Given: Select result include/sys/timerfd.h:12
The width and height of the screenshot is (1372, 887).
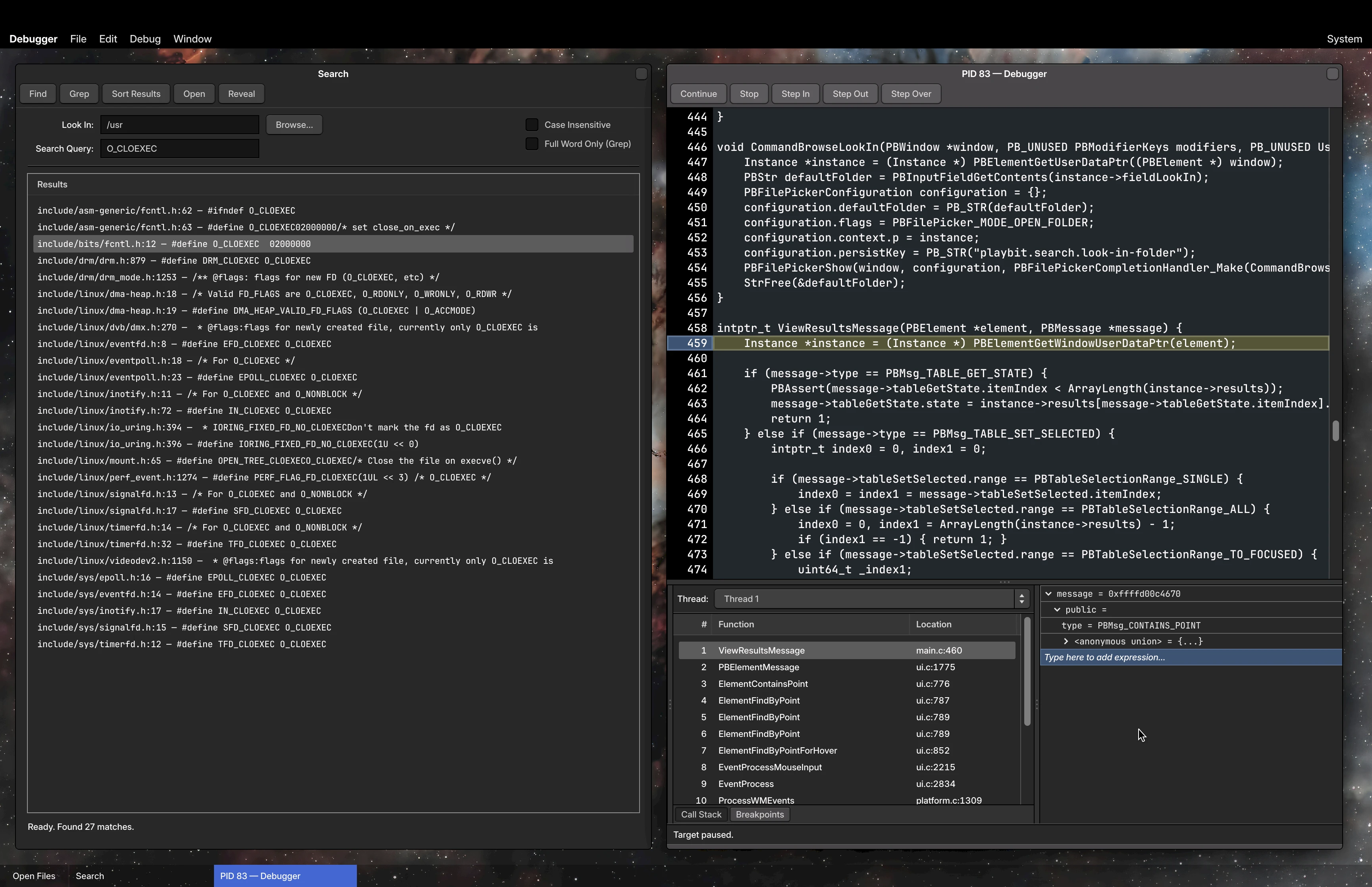Looking at the screenshot, I should tap(333, 644).
